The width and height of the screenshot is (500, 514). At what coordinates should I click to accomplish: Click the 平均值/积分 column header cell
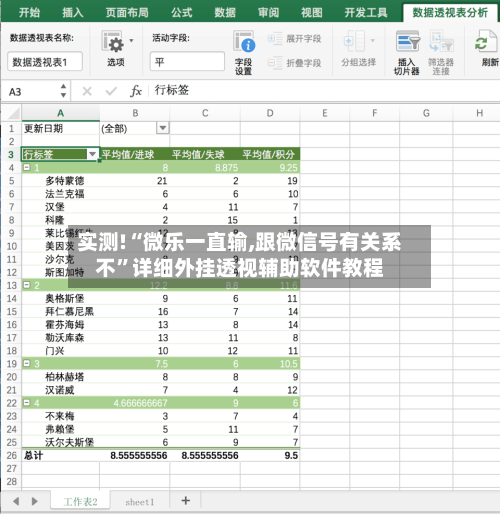click(269, 154)
